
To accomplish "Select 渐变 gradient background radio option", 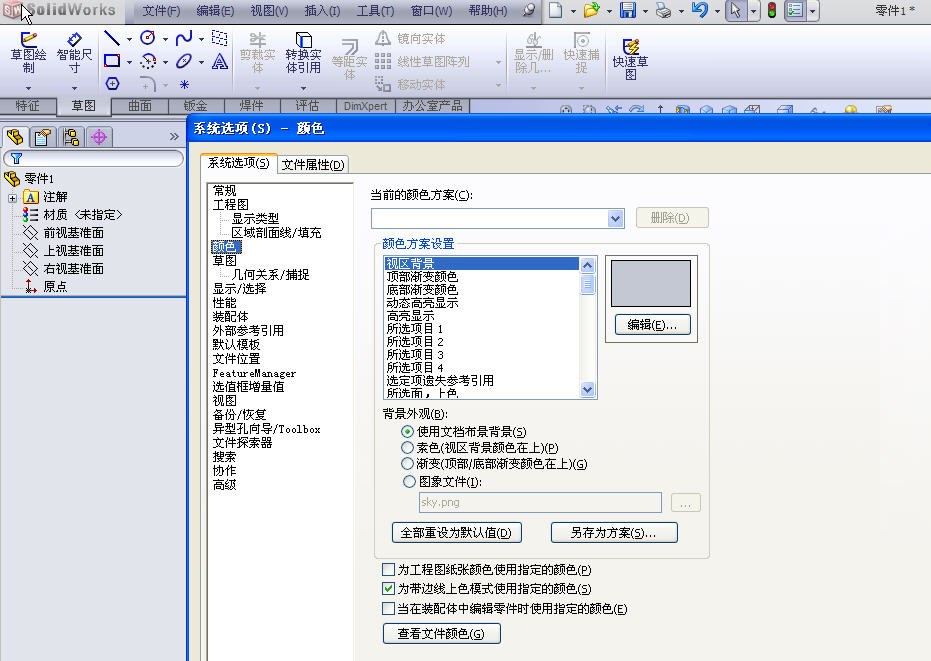I will click(407, 463).
